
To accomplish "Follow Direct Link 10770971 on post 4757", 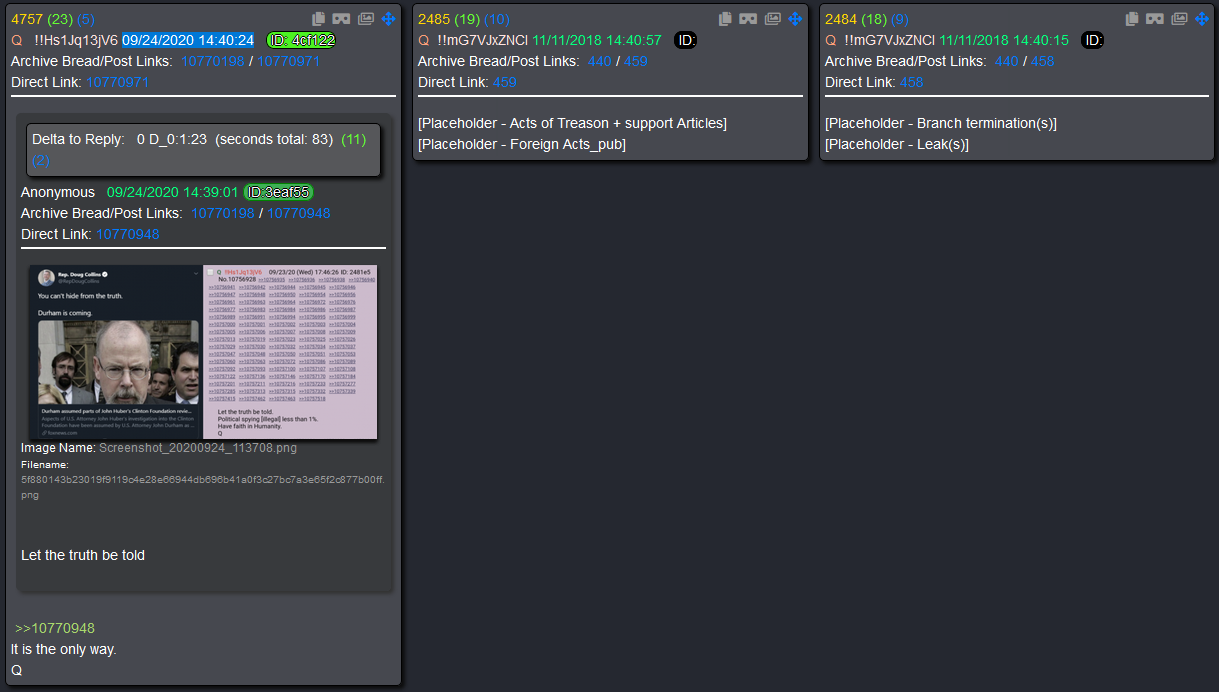I will (118, 82).
